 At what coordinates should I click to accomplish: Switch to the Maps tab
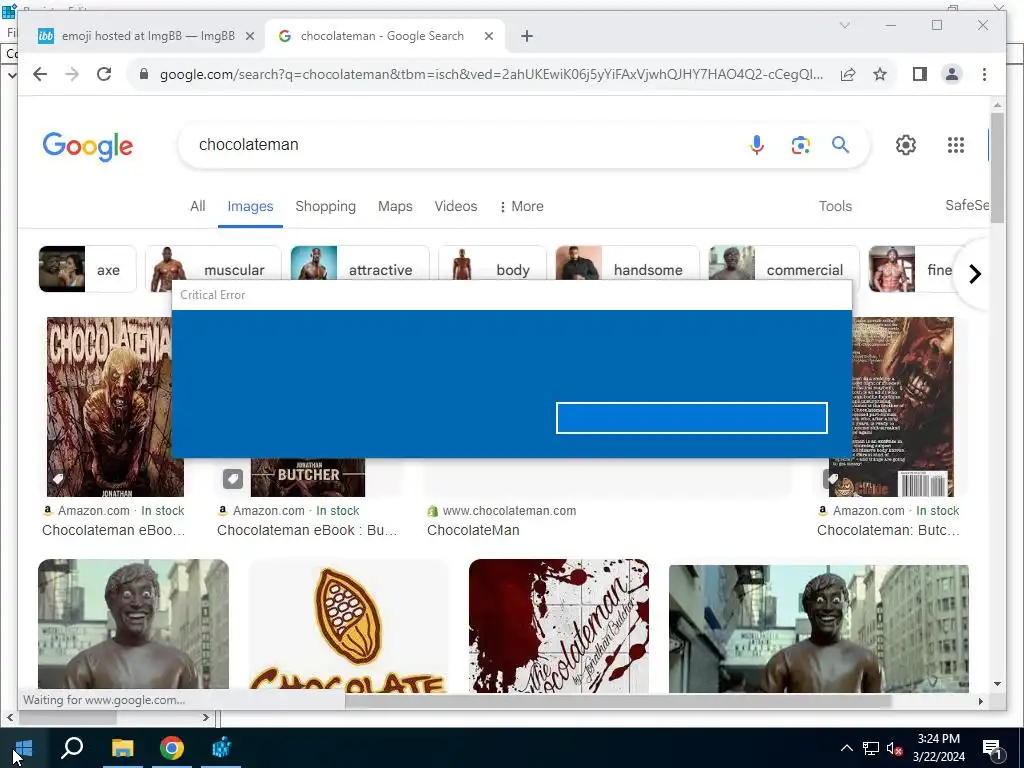(395, 206)
